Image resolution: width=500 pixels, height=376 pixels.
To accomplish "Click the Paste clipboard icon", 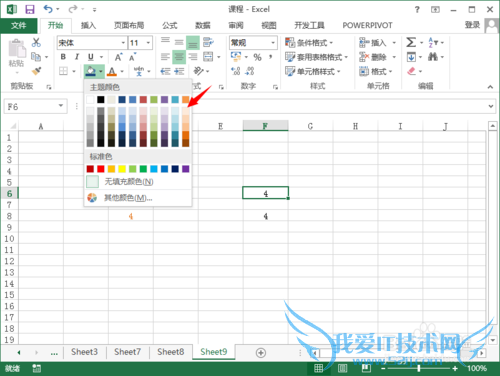I will 17,49.
